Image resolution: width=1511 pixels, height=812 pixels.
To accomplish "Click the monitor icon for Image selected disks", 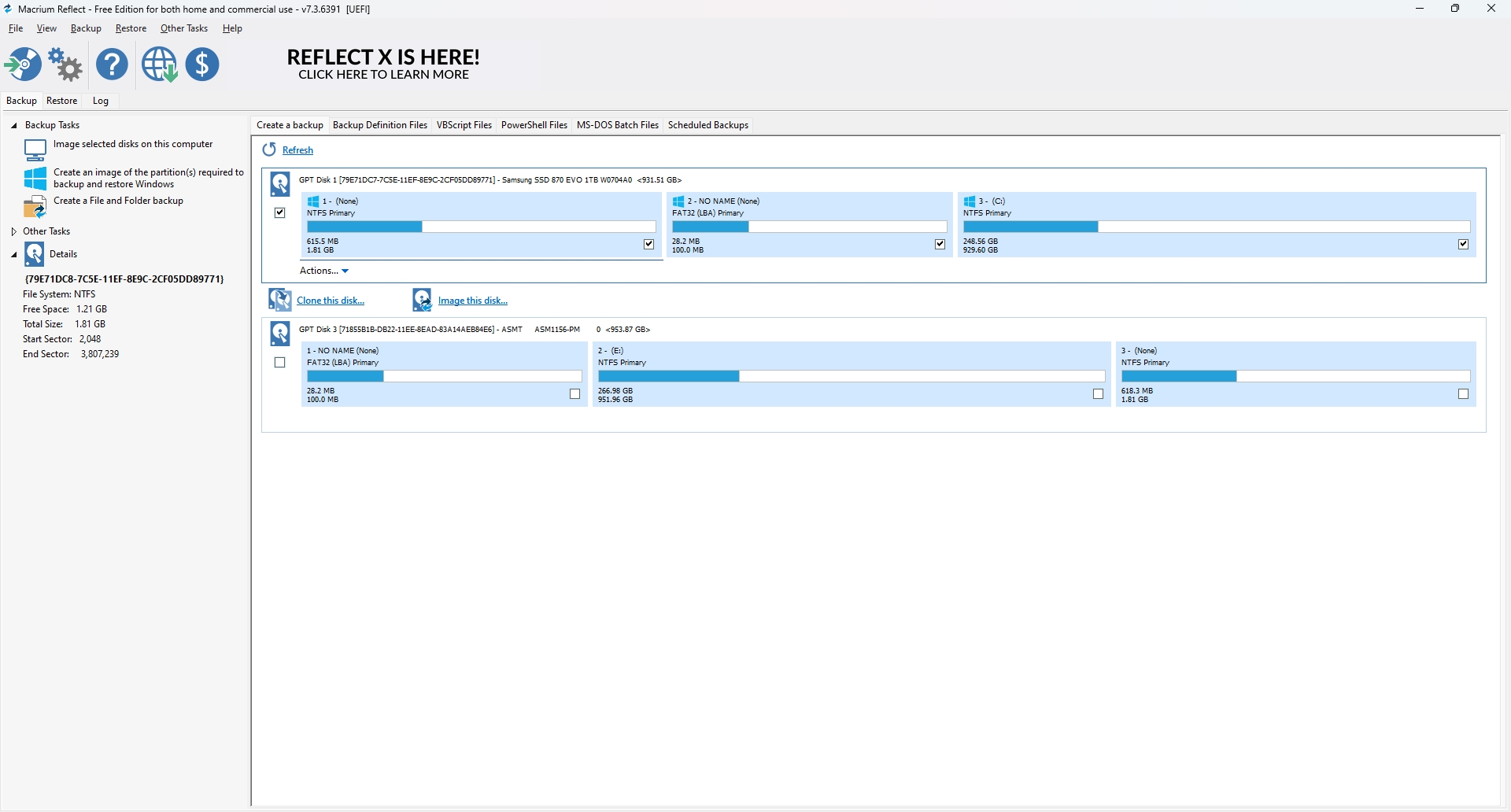I will (35, 149).
